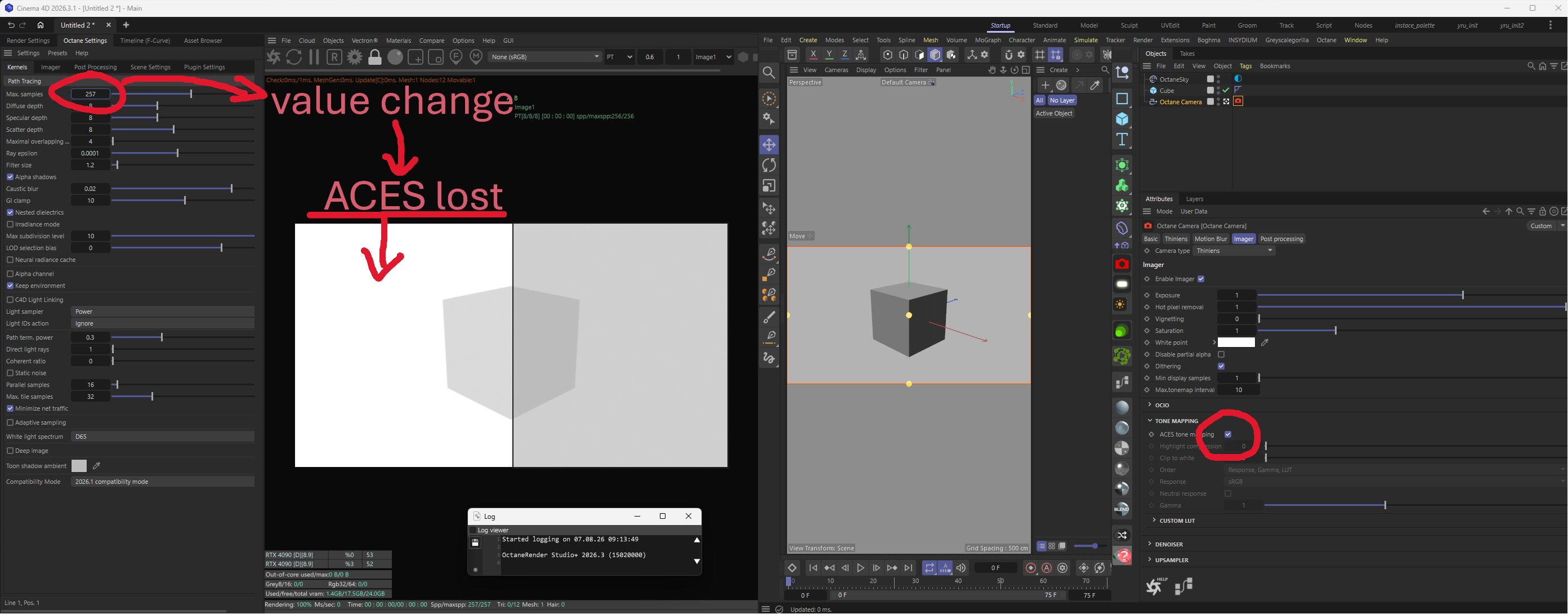Screen dimensions: 1568x614
Task: Open viewport search magnifier tool
Action: point(770,73)
